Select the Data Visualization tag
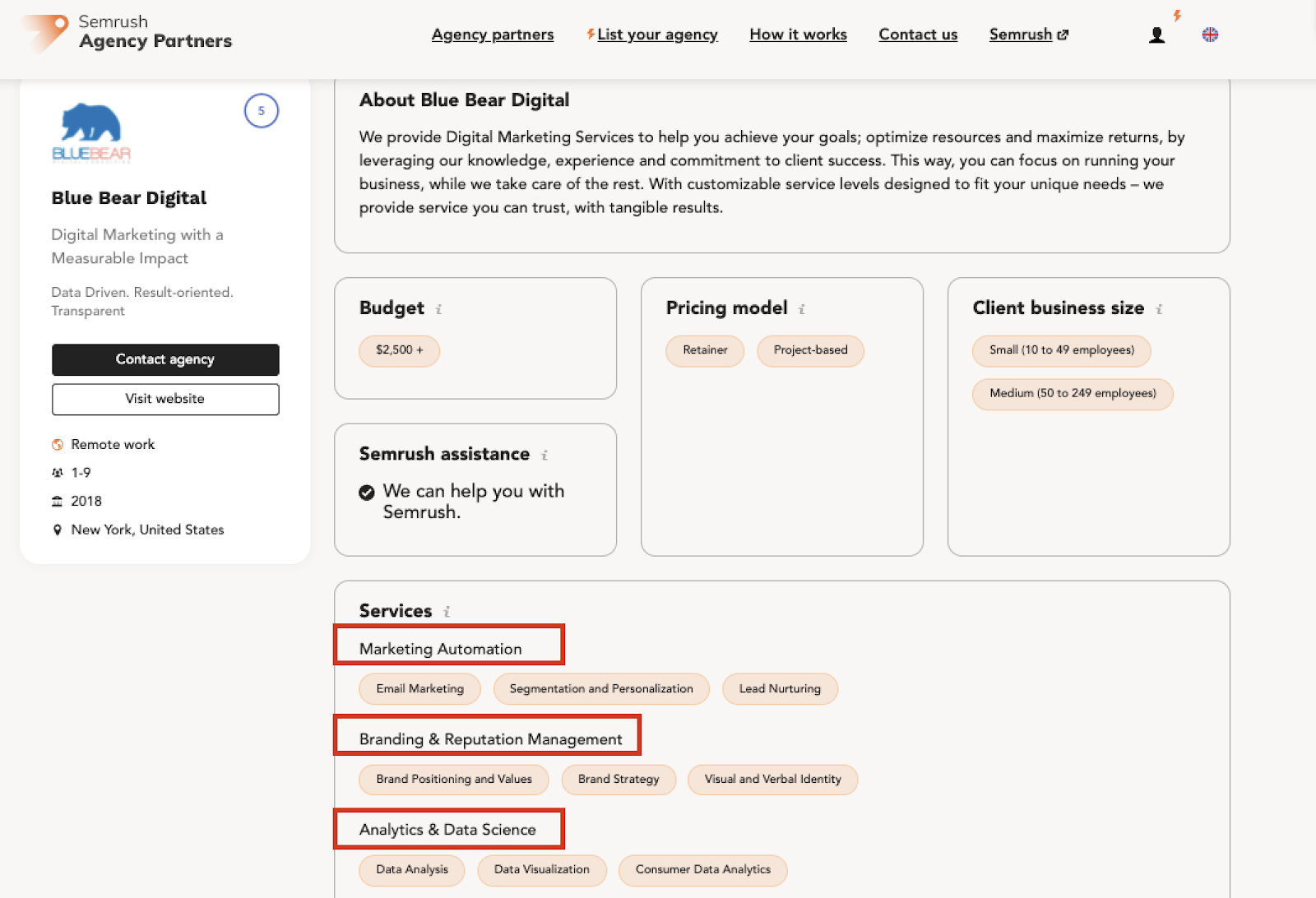 541,870
